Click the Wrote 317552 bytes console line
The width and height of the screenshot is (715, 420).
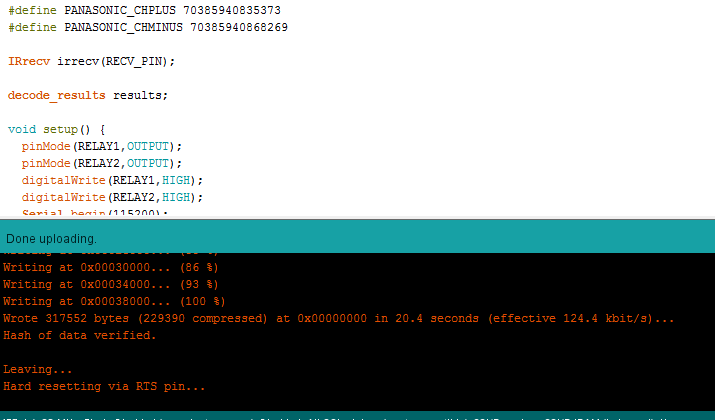pos(338,318)
